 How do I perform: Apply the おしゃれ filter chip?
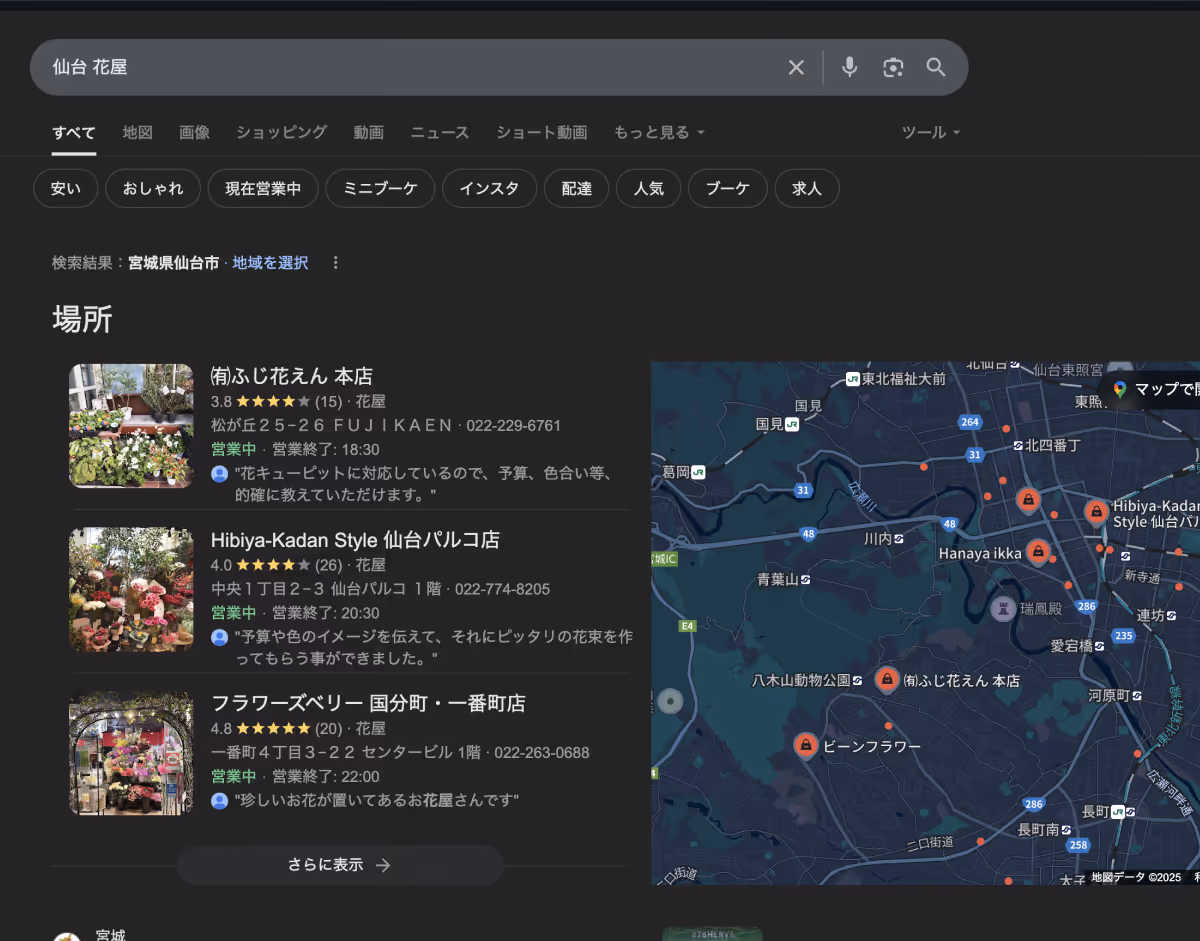[153, 188]
